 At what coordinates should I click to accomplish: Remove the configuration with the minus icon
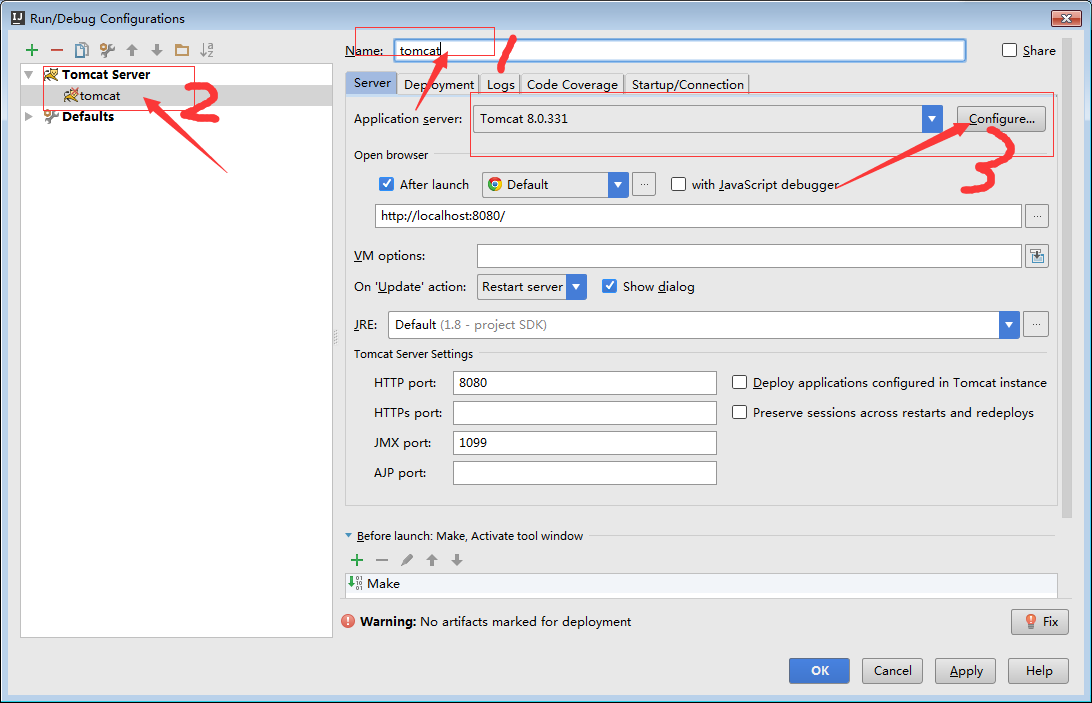tap(57, 50)
